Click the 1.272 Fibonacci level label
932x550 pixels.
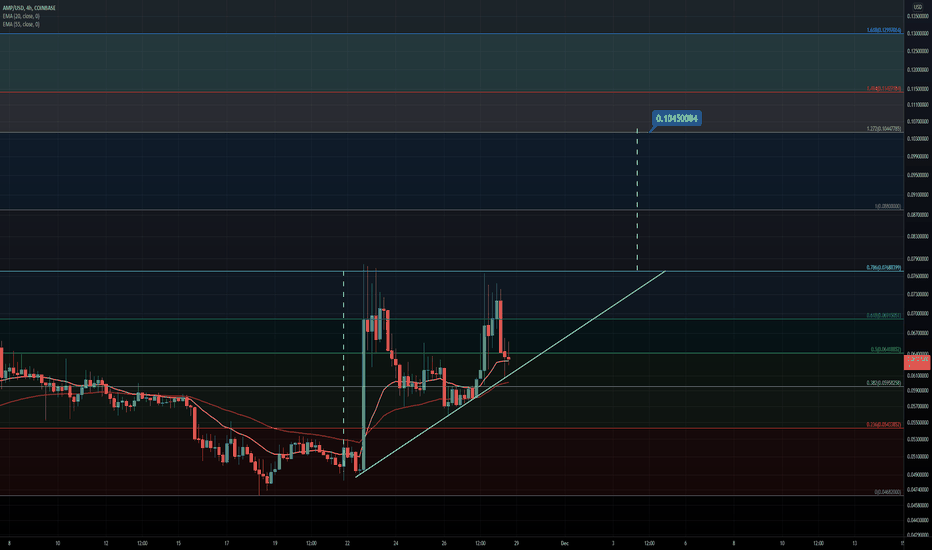(884, 128)
